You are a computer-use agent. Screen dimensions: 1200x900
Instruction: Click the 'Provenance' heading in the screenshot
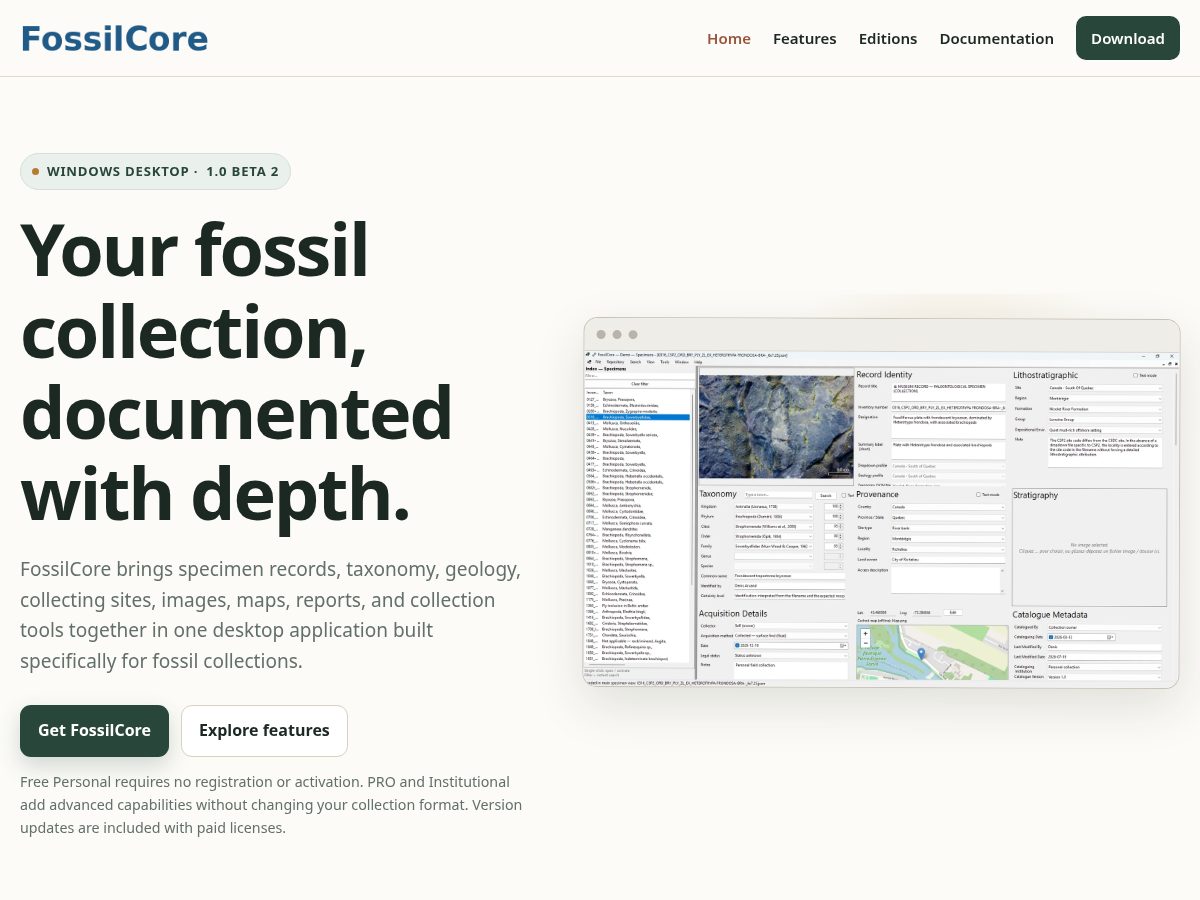[x=877, y=494]
